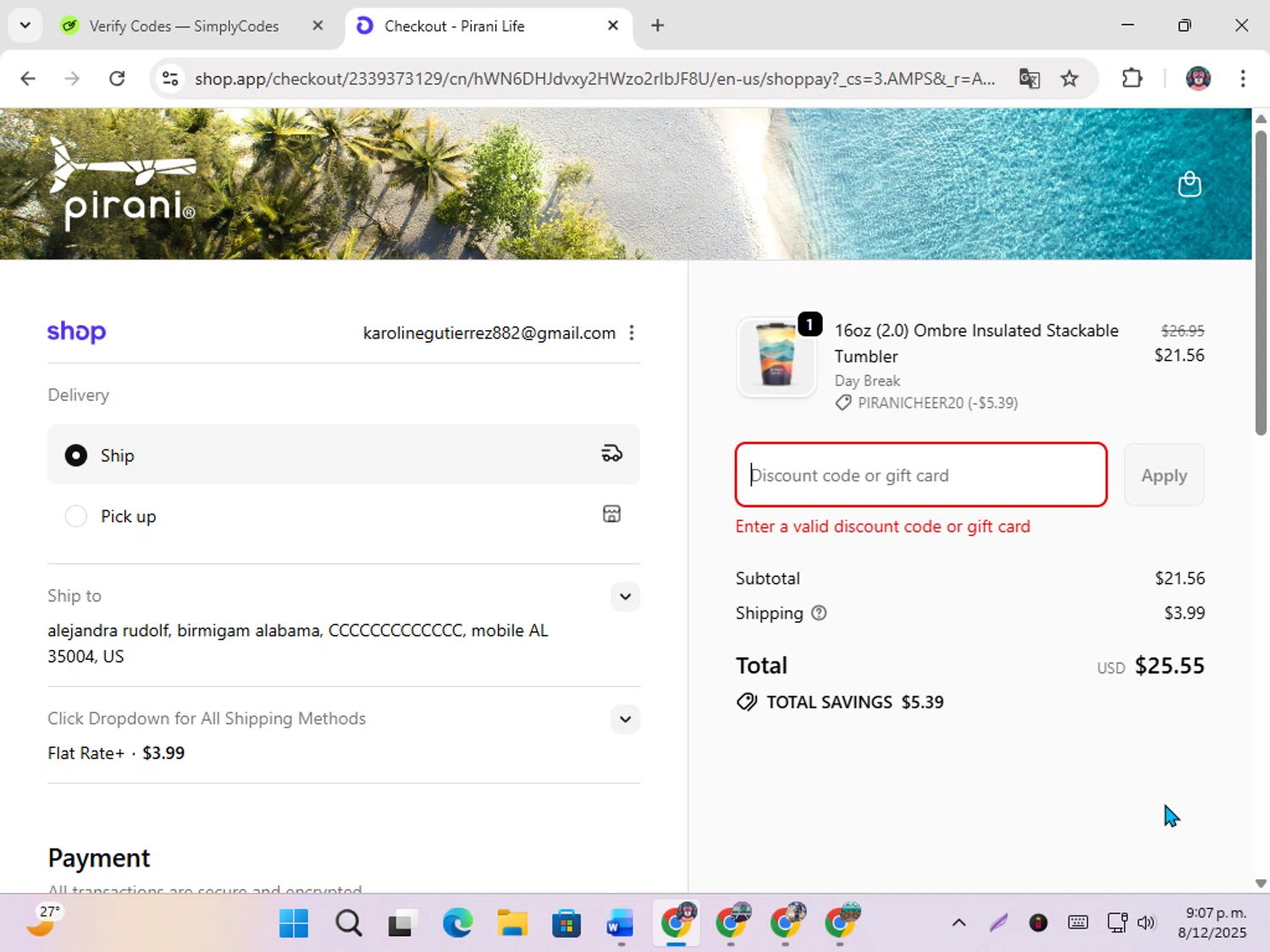Image resolution: width=1270 pixels, height=952 pixels.
Task: Click the product name 16oz Ombre Tumbler
Action: (x=976, y=343)
